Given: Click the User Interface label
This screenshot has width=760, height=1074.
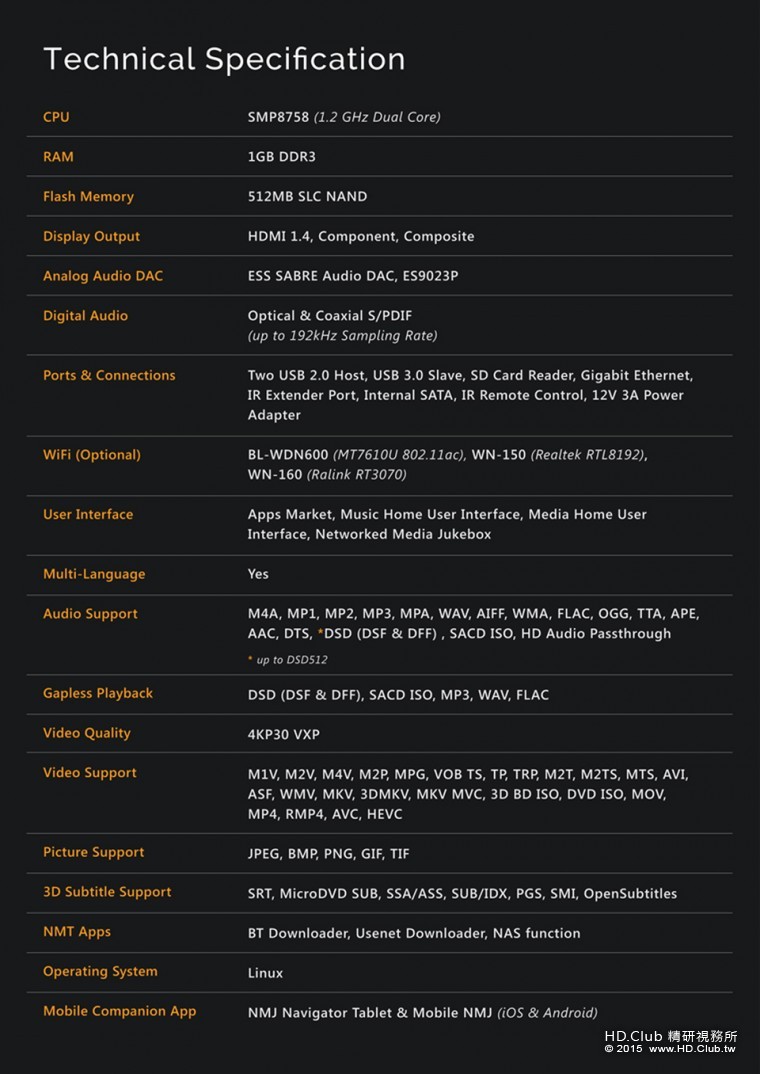Looking at the screenshot, I should coord(88,515).
